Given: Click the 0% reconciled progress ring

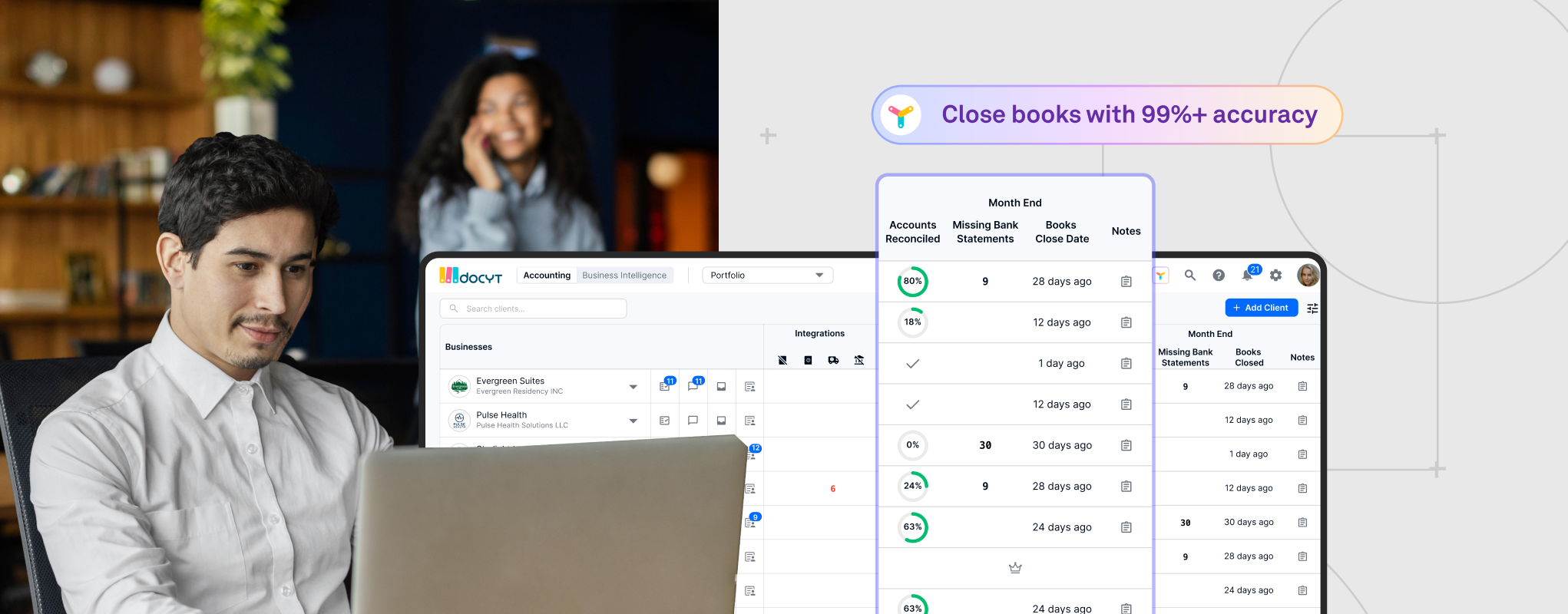Looking at the screenshot, I should pyautogui.click(x=912, y=445).
